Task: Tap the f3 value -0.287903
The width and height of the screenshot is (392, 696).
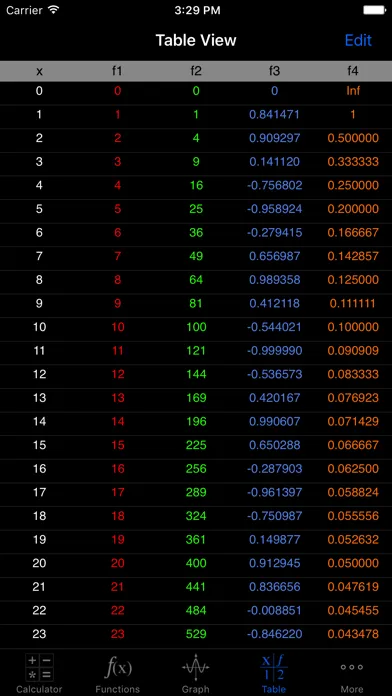Action: coord(274,469)
